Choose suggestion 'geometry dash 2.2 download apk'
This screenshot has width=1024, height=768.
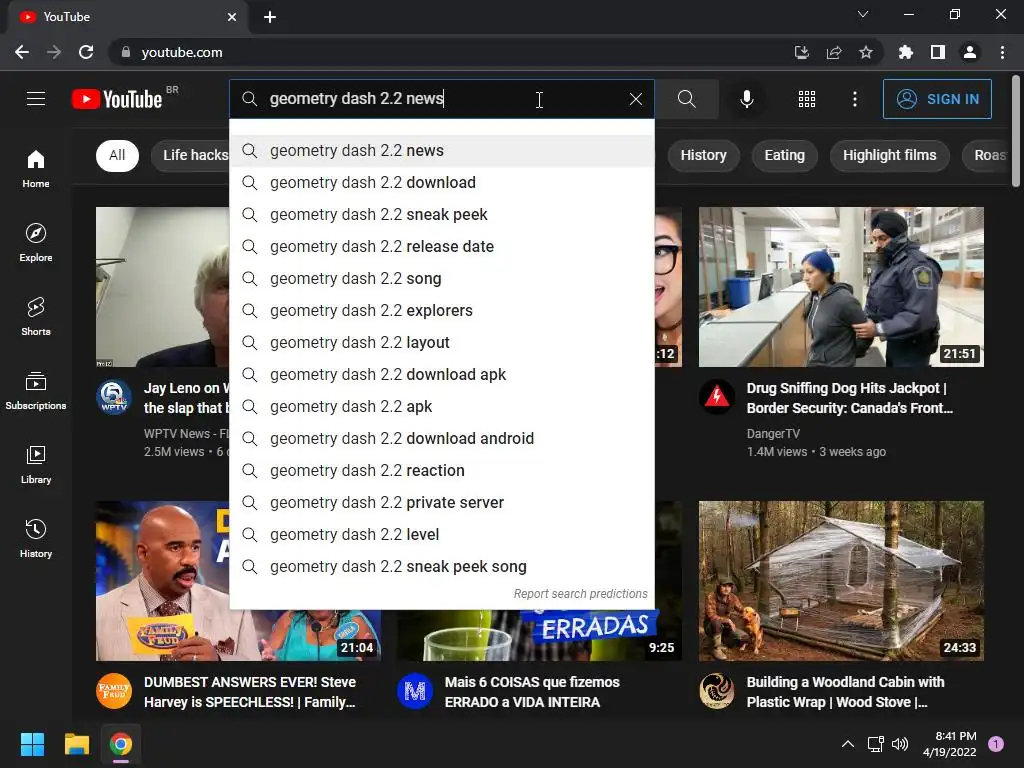442,375
